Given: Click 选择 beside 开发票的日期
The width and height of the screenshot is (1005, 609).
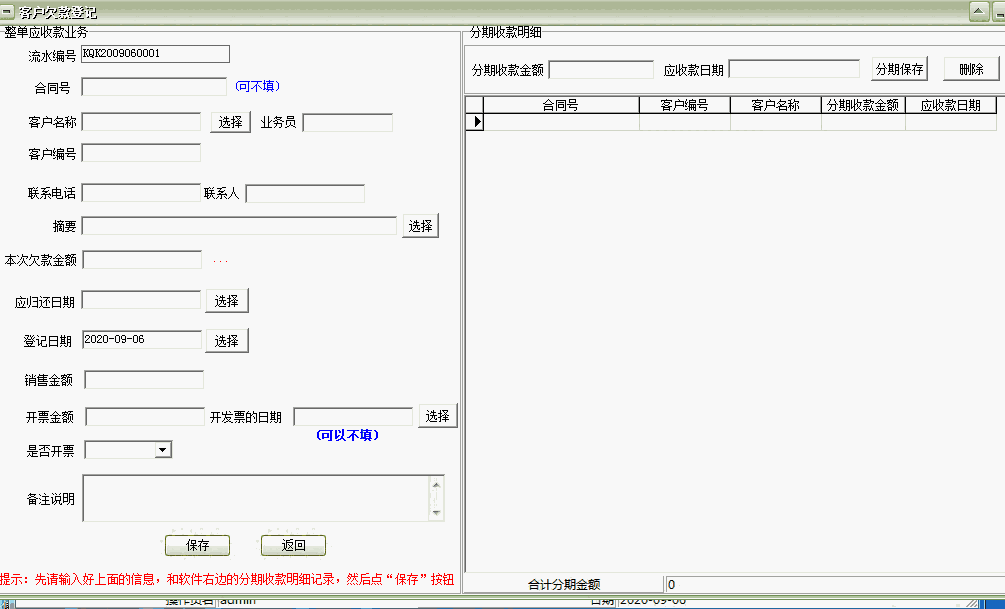Looking at the screenshot, I should pos(437,415).
